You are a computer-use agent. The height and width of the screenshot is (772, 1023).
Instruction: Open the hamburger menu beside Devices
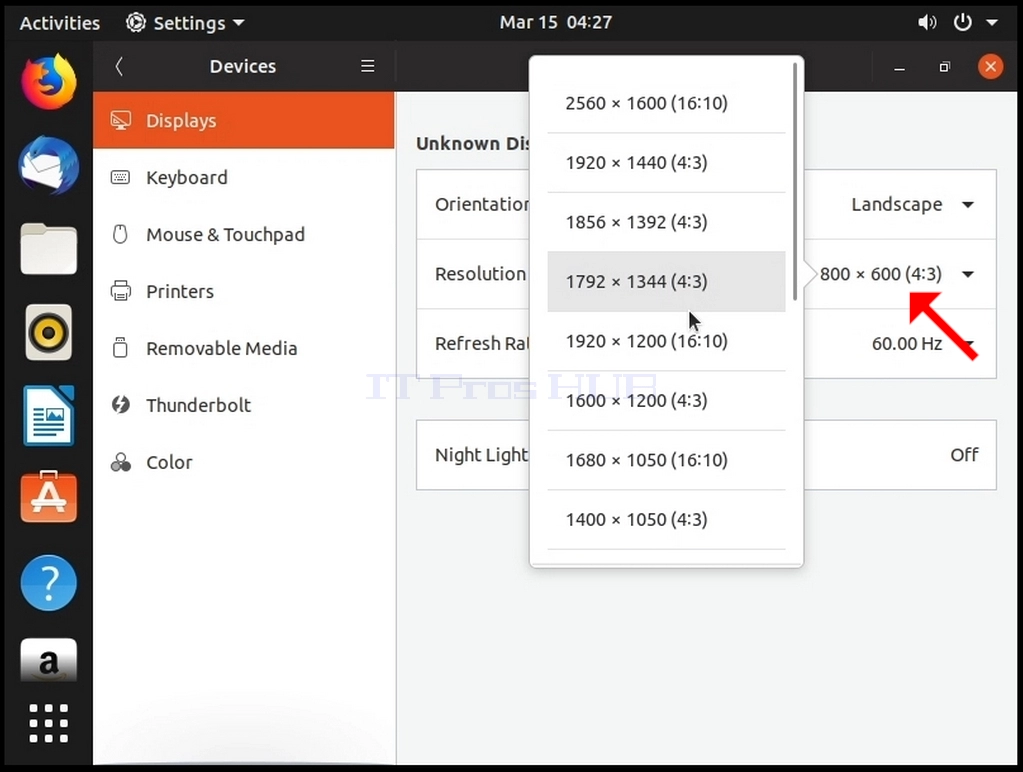(368, 66)
